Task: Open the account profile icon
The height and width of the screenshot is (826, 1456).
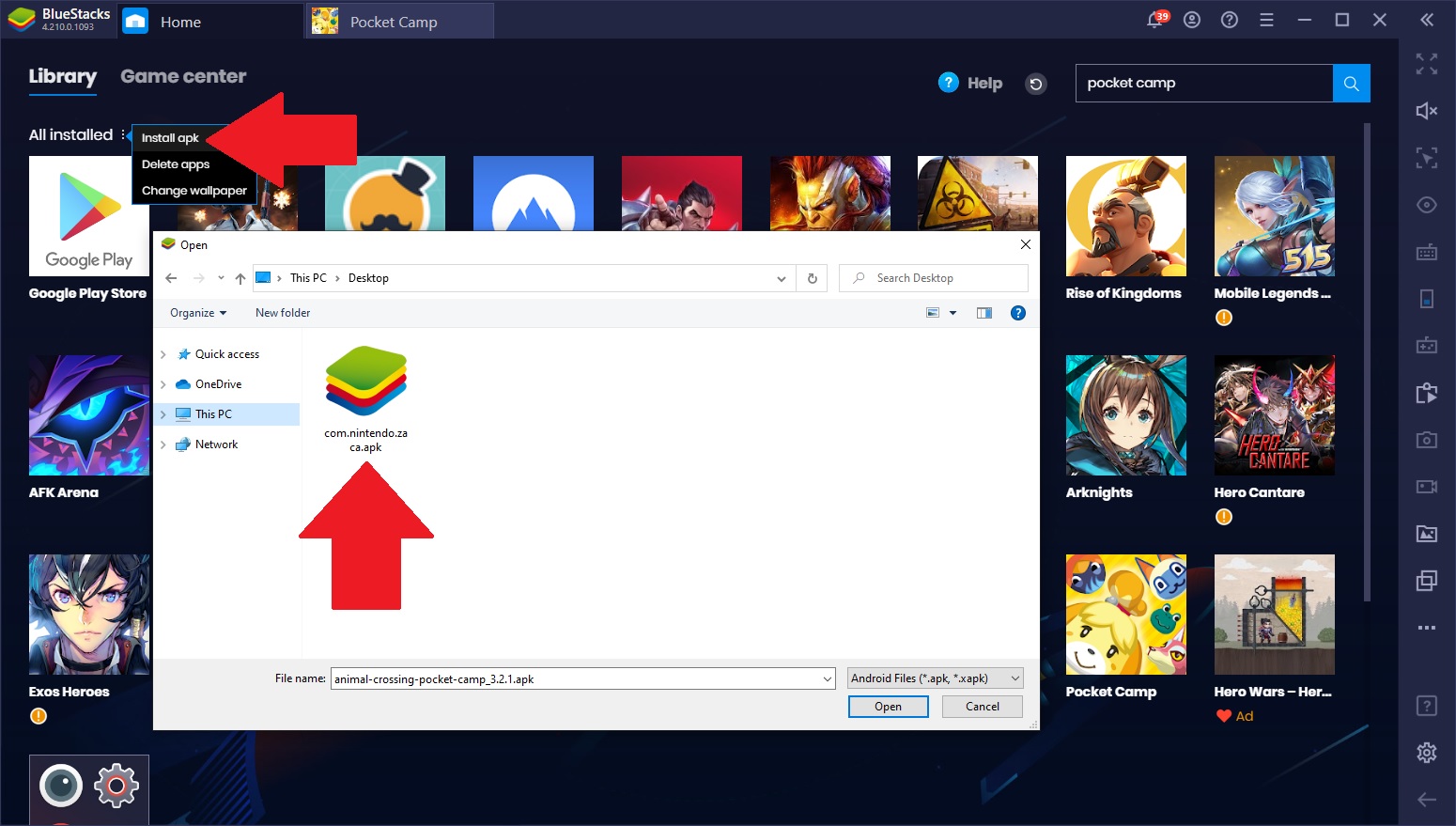Action: [1192, 20]
